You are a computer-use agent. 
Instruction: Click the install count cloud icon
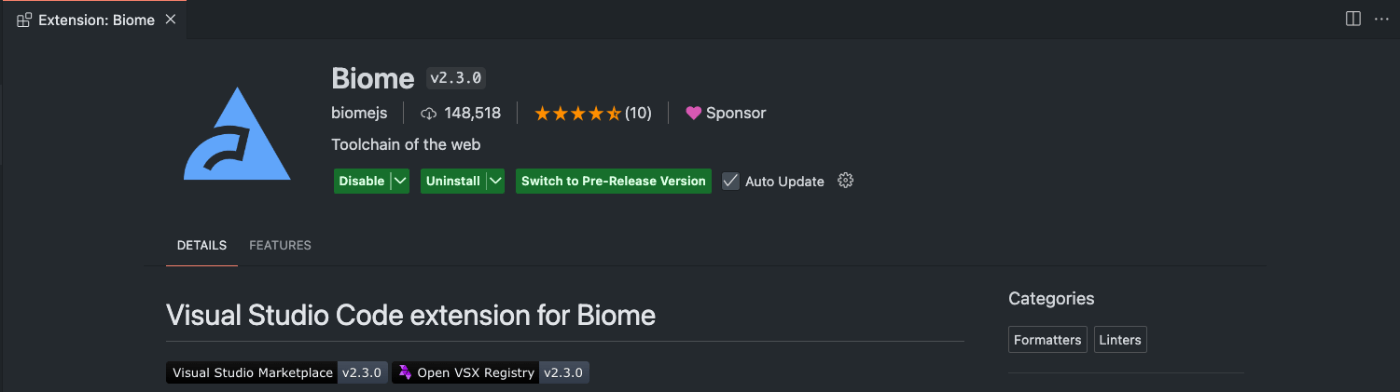(x=429, y=113)
